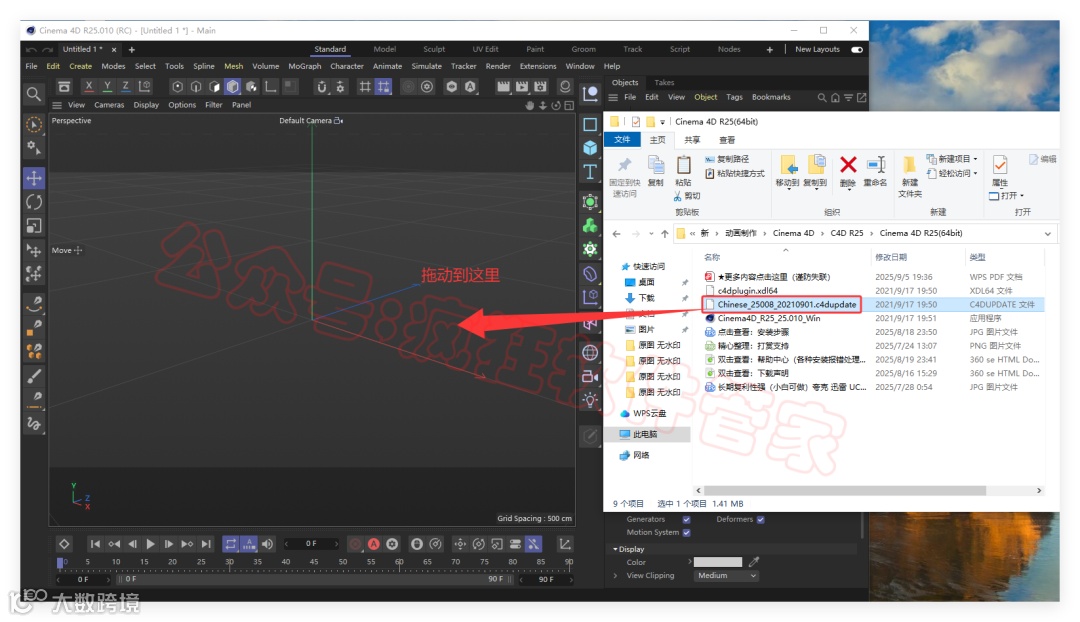Open the MoGraph menu

304,66
